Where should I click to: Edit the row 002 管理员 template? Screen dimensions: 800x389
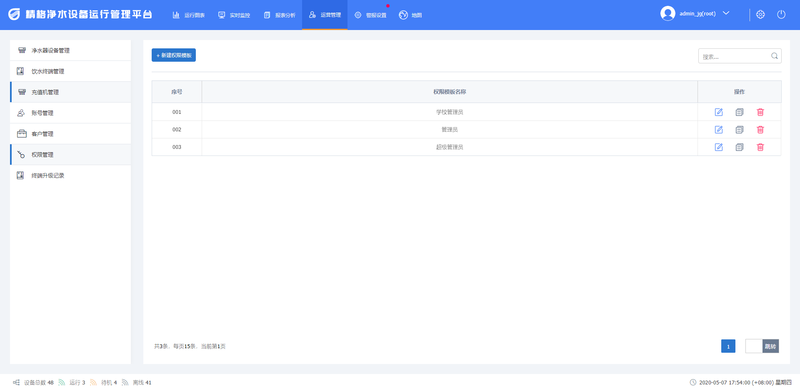tap(718, 130)
